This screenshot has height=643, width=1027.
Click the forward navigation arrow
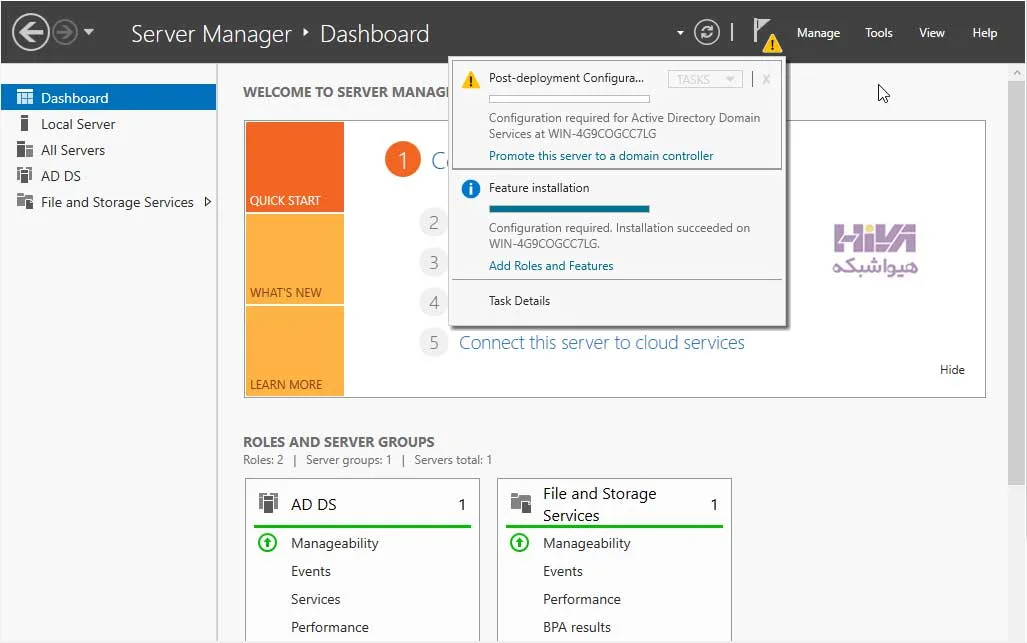pyautogui.click(x=65, y=31)
